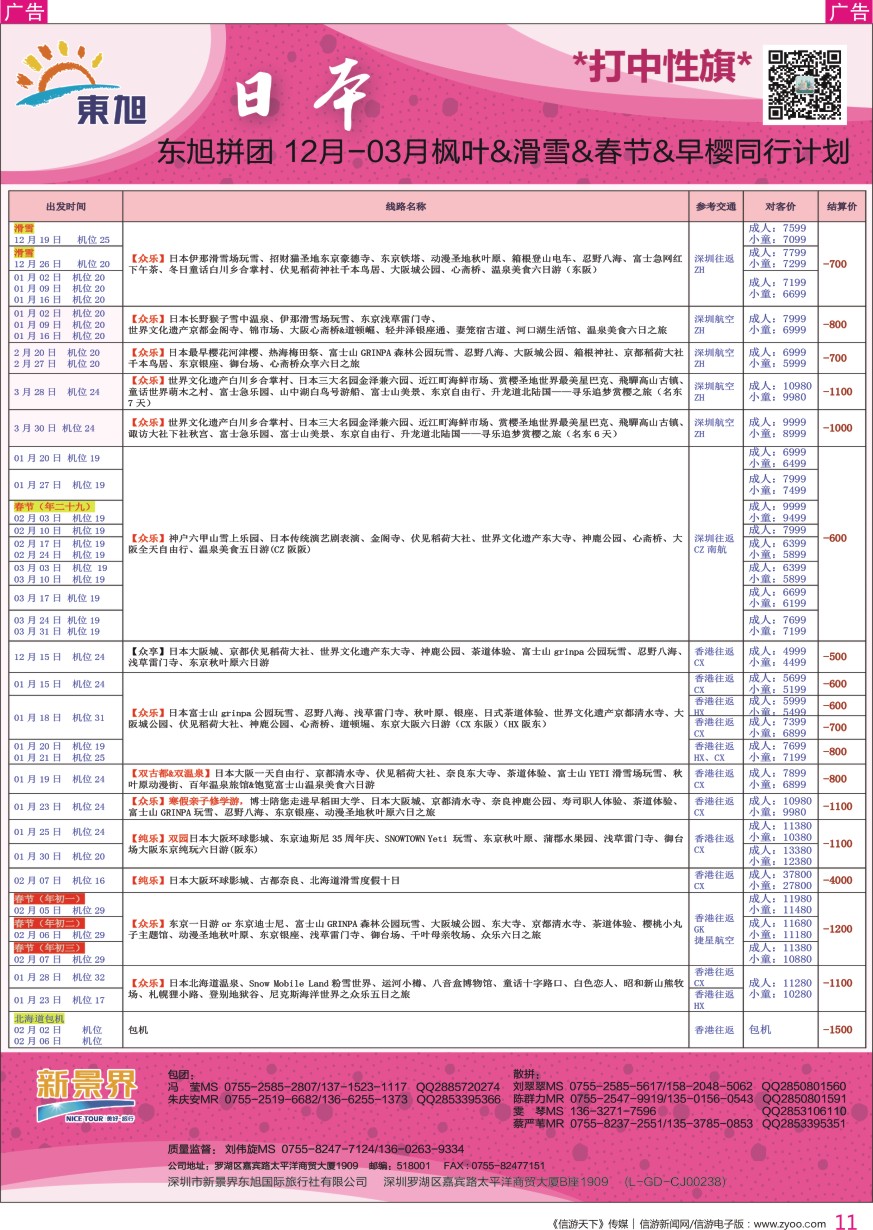Viewport: 873px width, 1230px height.
Task: Click QQ number QQ2885720274
Action: pos(460,1086)
